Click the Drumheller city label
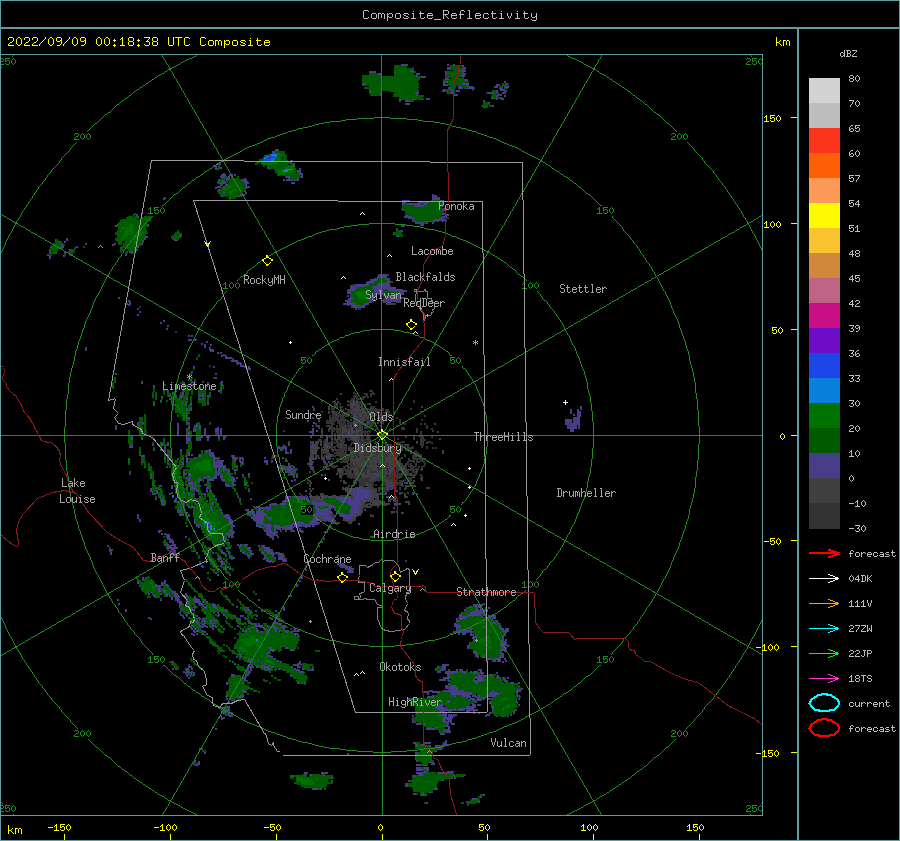 point(586,493)
